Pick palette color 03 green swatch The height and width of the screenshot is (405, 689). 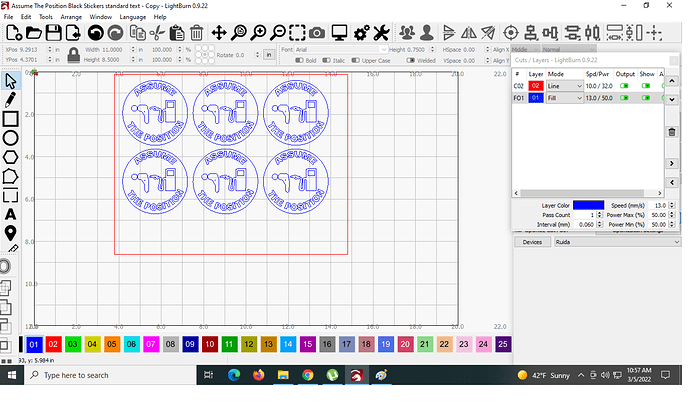click(72, 344)
